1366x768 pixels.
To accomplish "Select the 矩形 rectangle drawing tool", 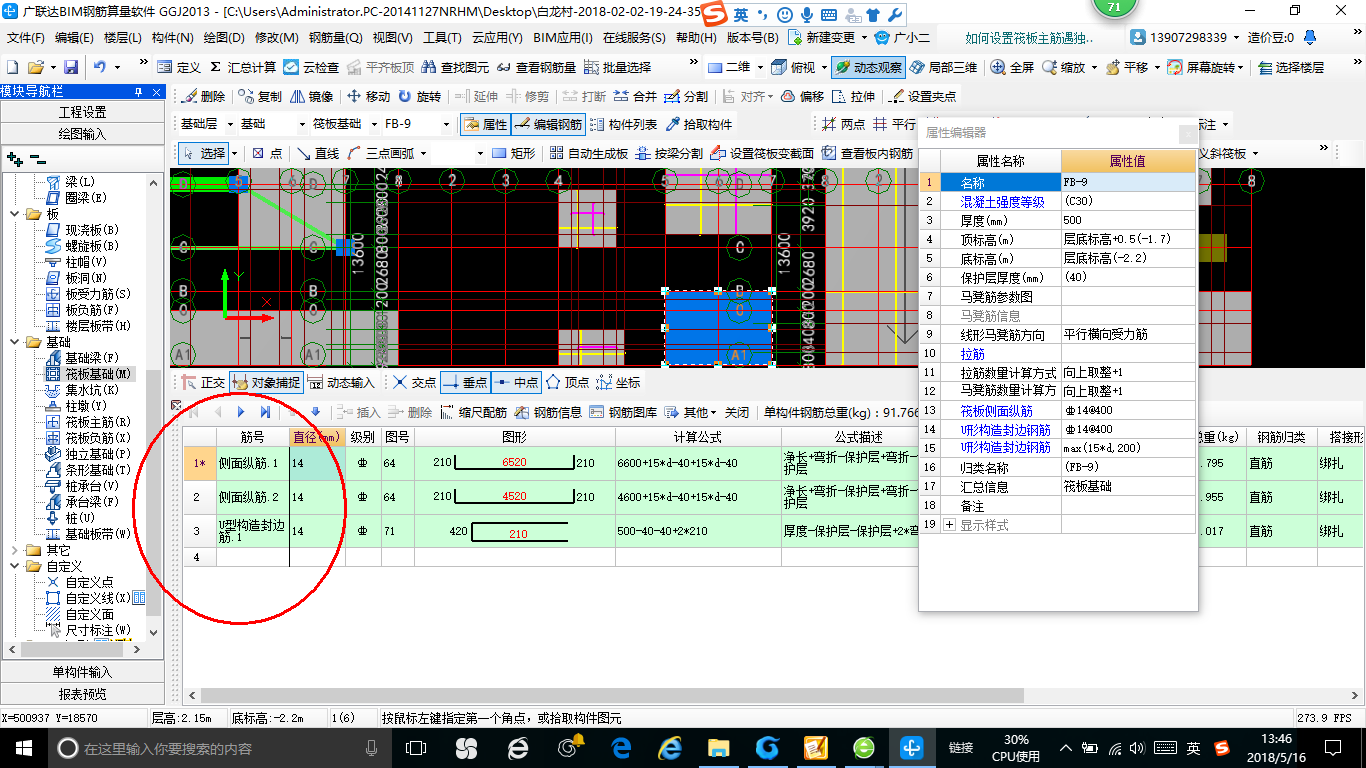I will pos(514,153).
